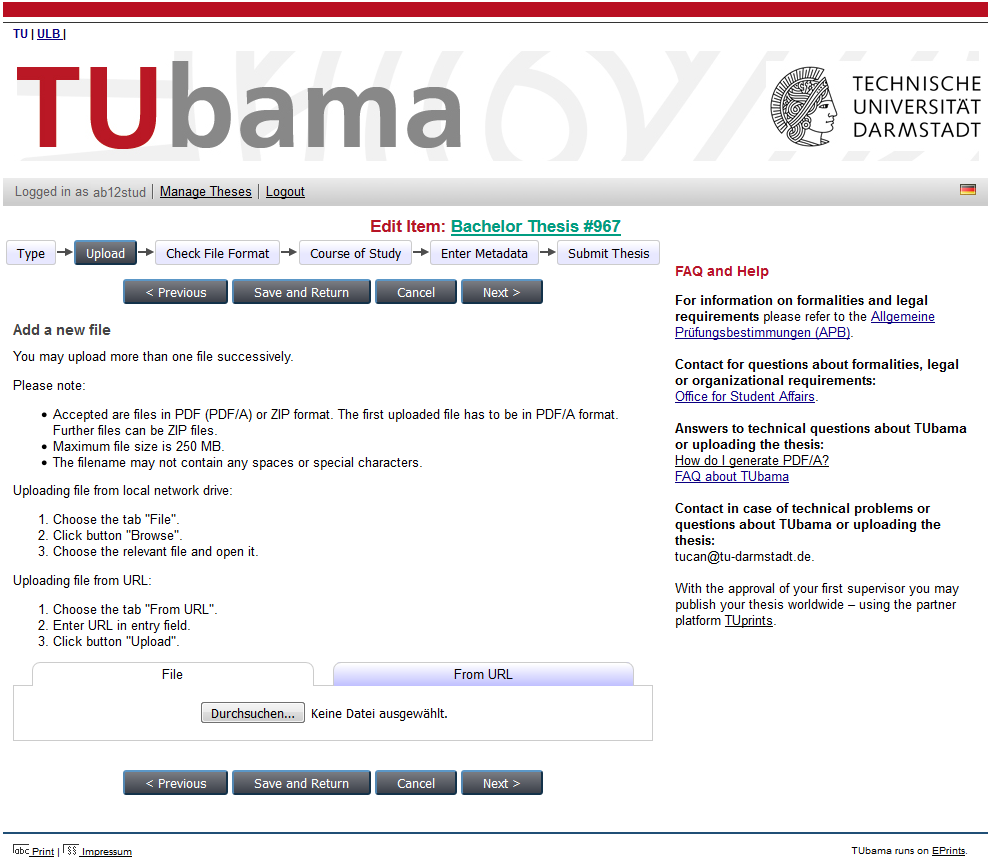Click the 'Uploading file from URL:' text
The width and height of the screenshot is (992, 863).
(82, 580)
